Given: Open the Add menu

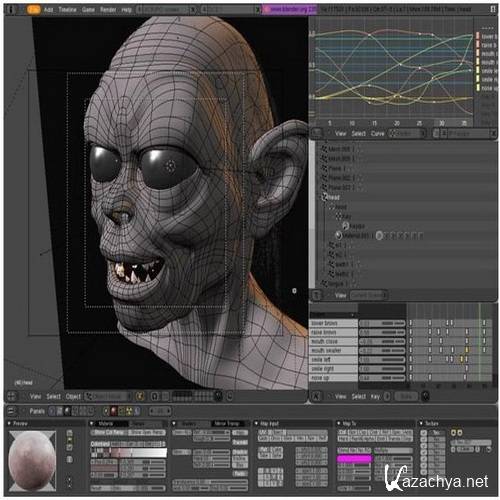Looking at the screenshot, I should (x=48, y=10).
